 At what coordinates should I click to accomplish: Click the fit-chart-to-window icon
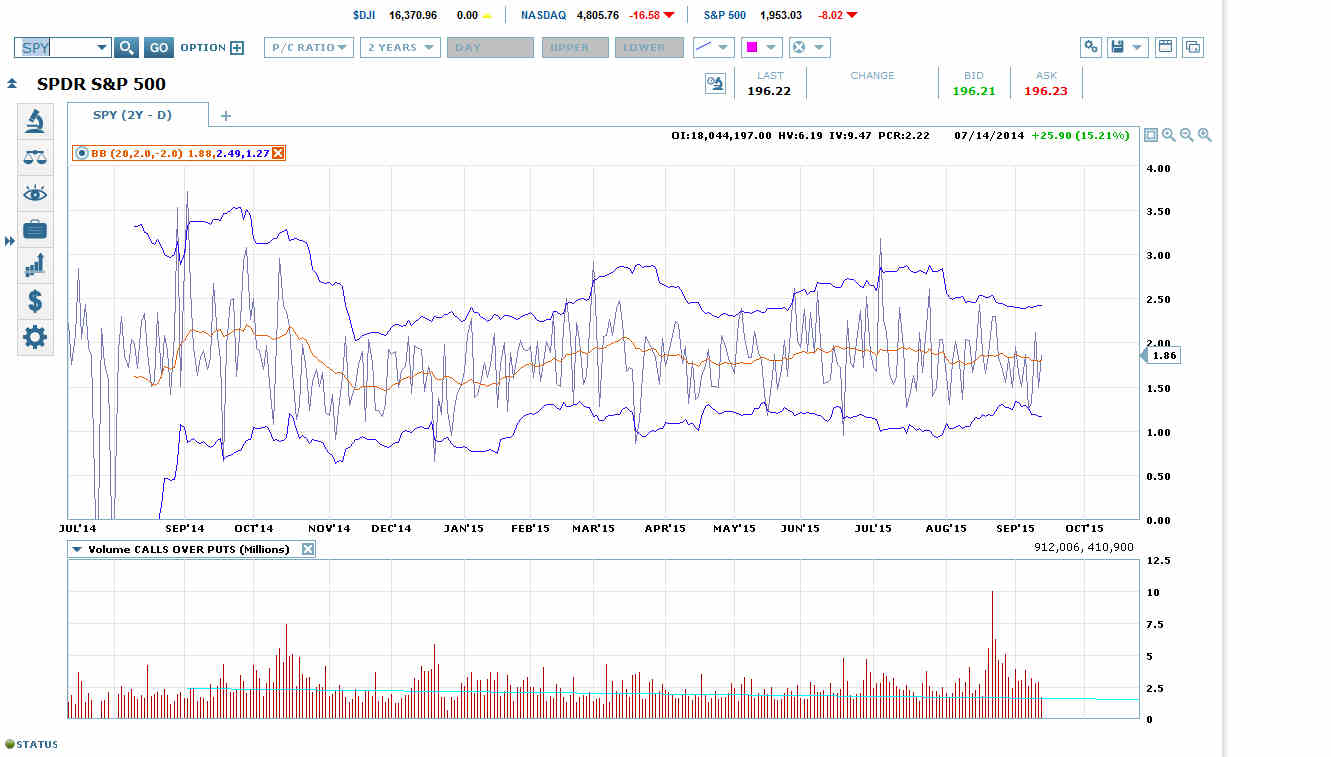tap(1150, 135)
